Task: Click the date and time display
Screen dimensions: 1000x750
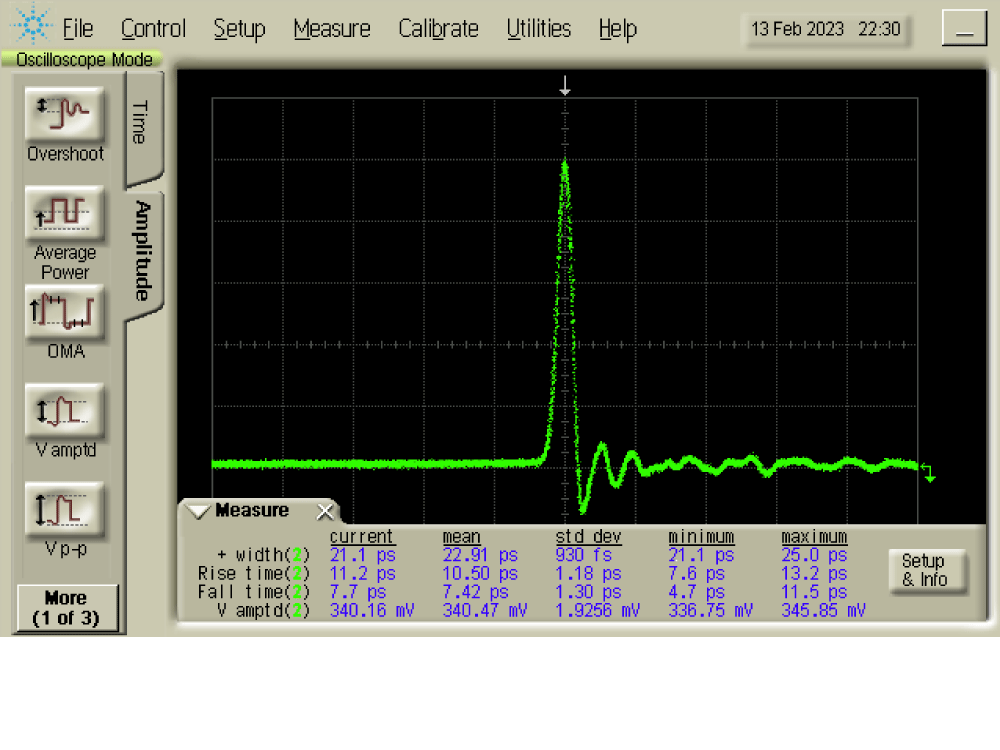Action: [x=826, y=29]
